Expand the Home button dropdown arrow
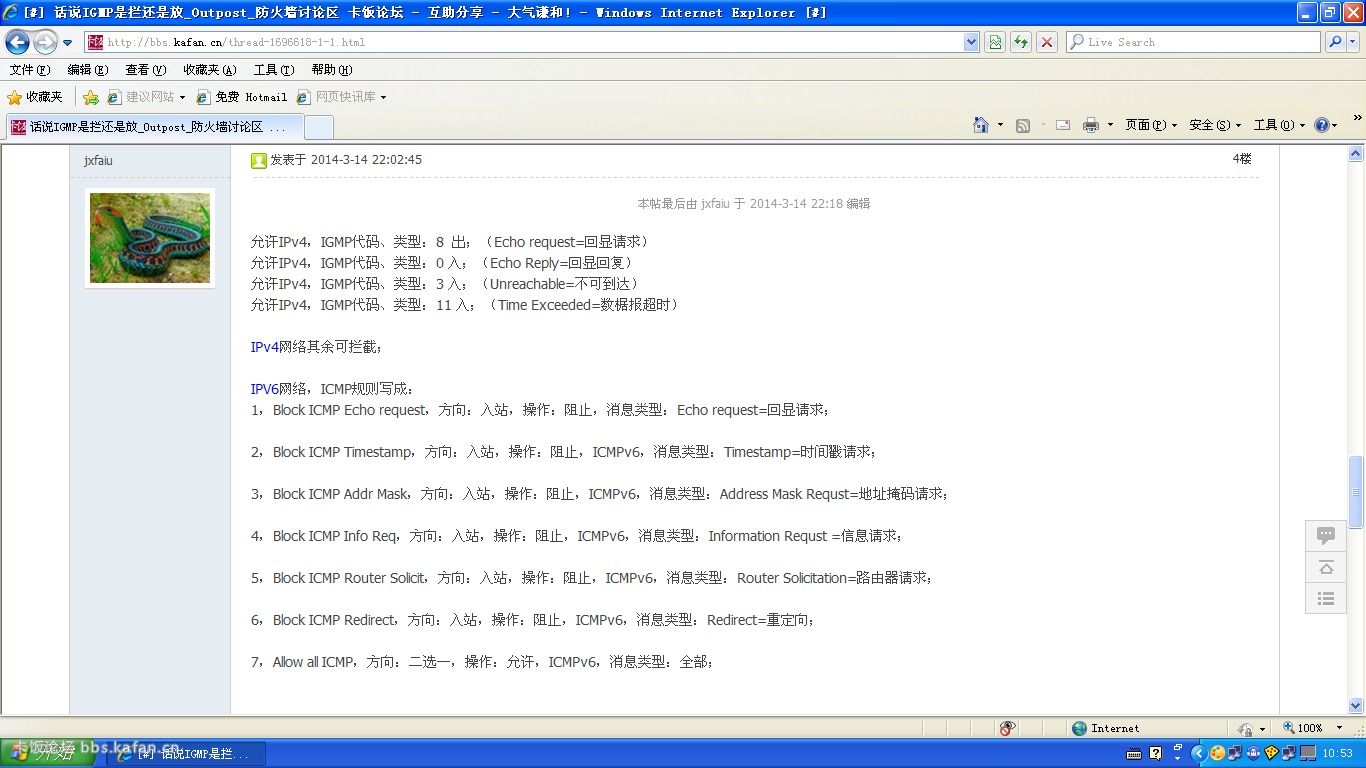This screenshot has width=1366, height=768. pyautogui.click(x=1001, y=125)
